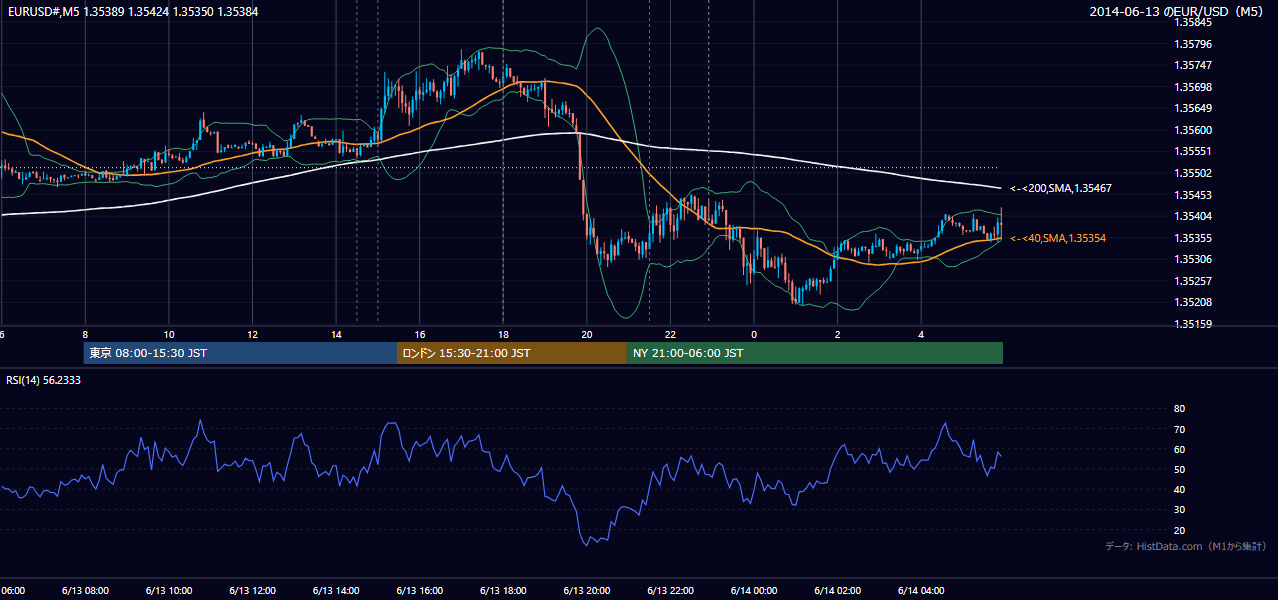The width and height of the screenshot is (1278, 600).
Task: Select the 東京 08:00-15:30 JST session bar
Action: 240,353
